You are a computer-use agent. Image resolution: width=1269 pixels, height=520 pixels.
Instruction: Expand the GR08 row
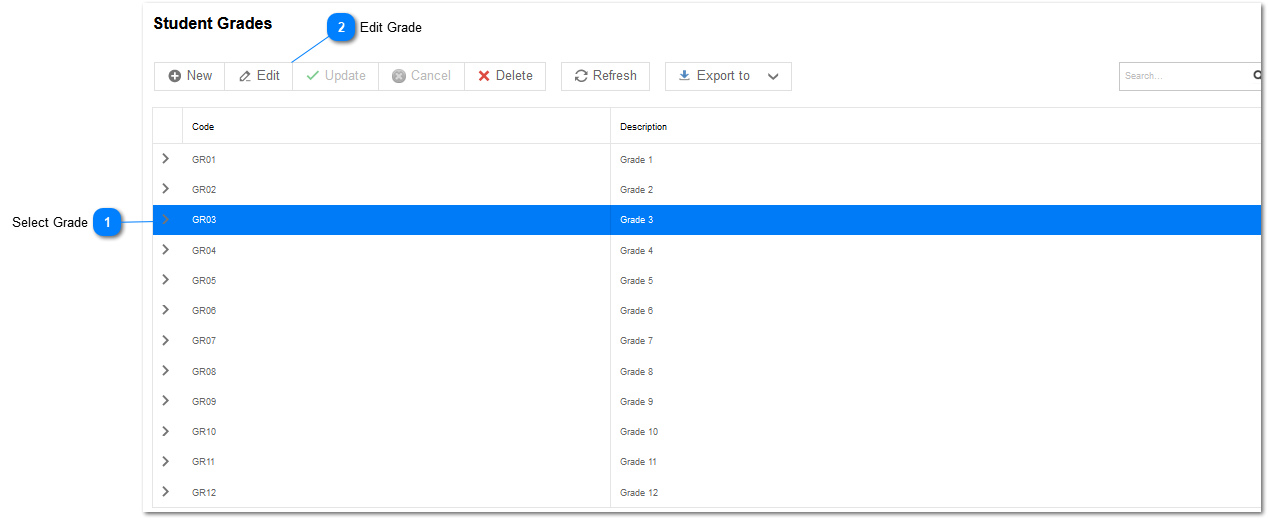[x=166, y=371]
